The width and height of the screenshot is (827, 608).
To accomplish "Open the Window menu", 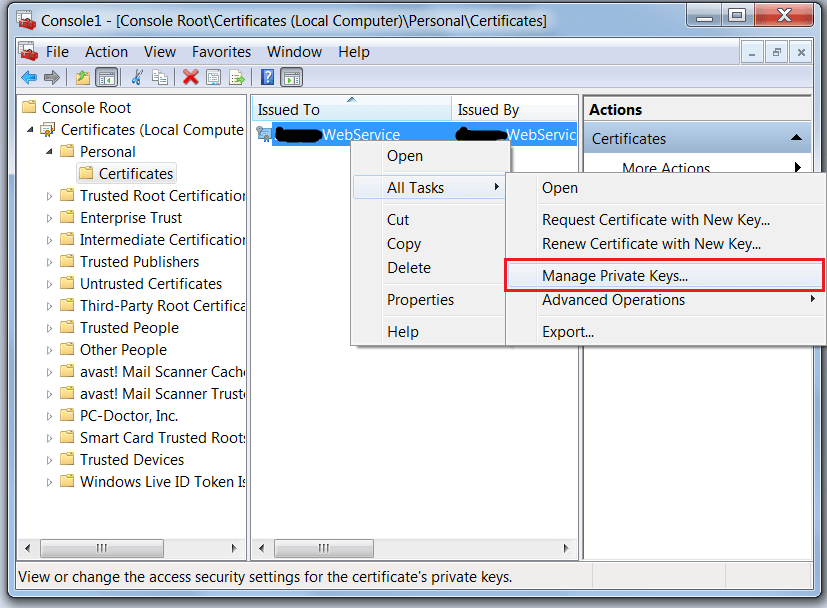I will tap(294, 52).
